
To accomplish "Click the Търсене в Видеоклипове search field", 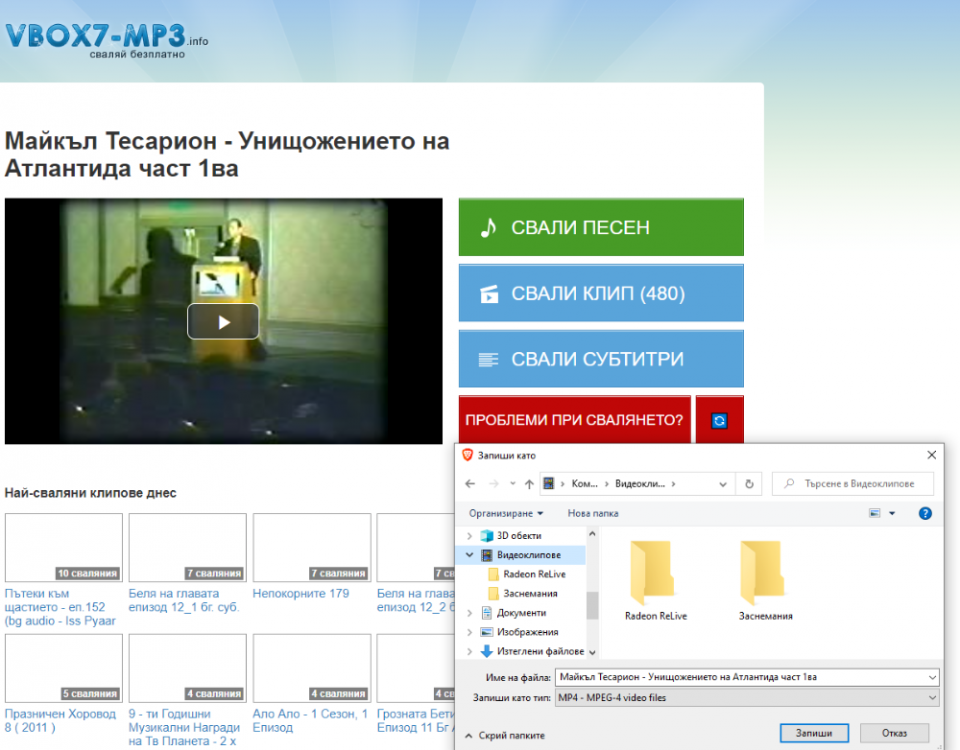I will click(853, 484).
